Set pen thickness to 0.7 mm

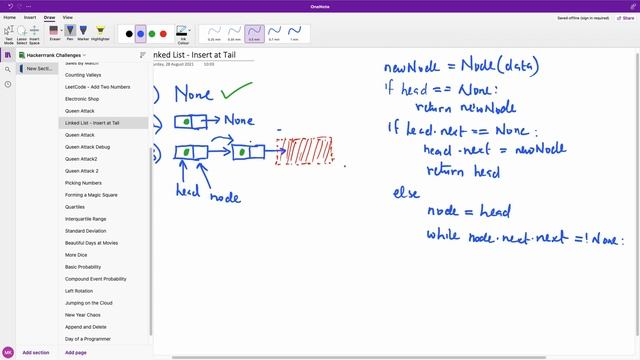click(274, 33)
